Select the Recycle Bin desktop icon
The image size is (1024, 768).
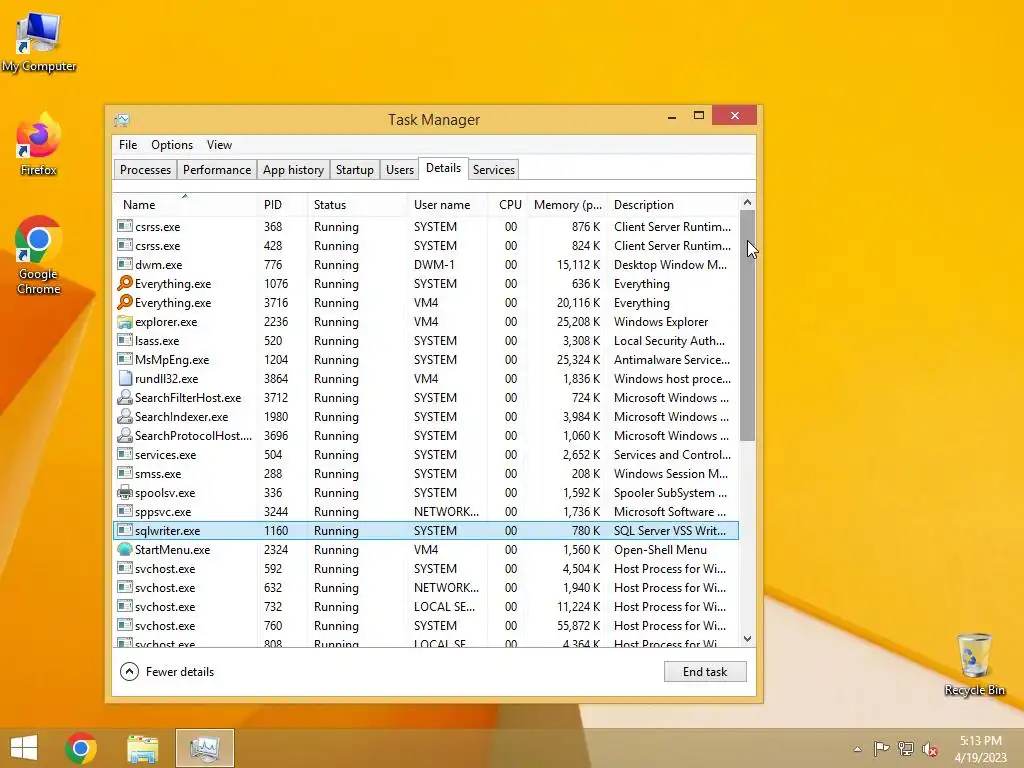pos(974,664)
